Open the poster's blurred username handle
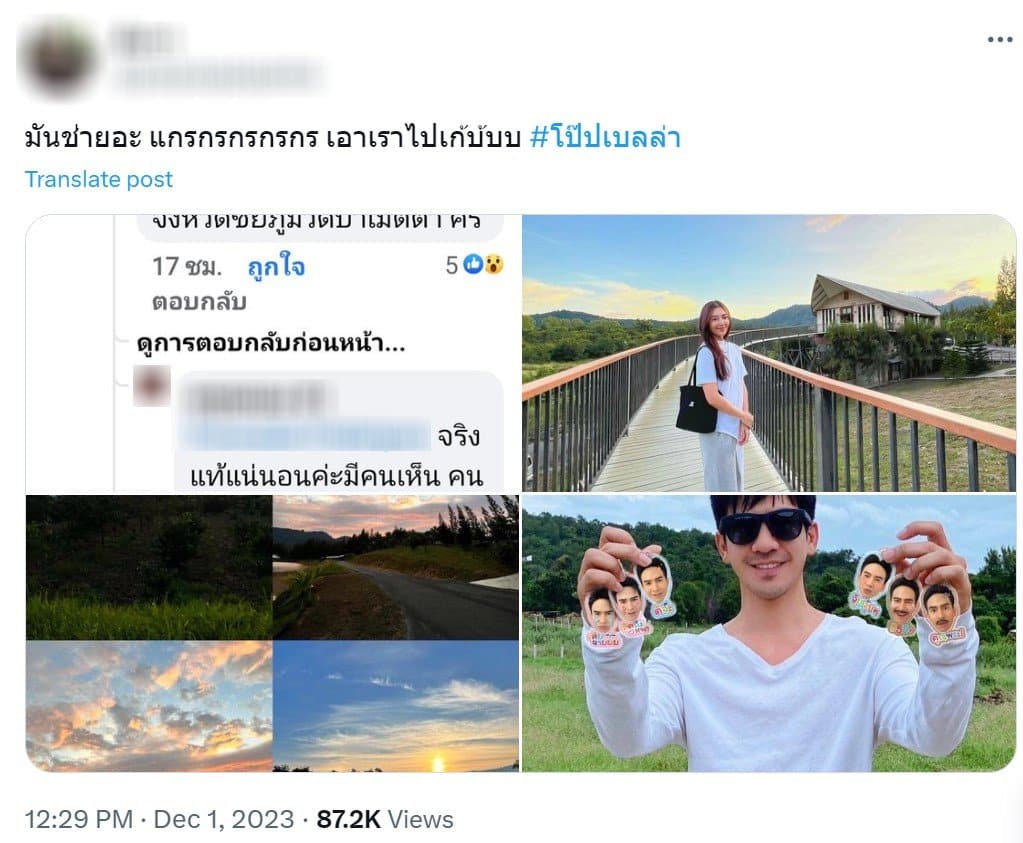Viewport: 1023px width, 843px height. 220,75
